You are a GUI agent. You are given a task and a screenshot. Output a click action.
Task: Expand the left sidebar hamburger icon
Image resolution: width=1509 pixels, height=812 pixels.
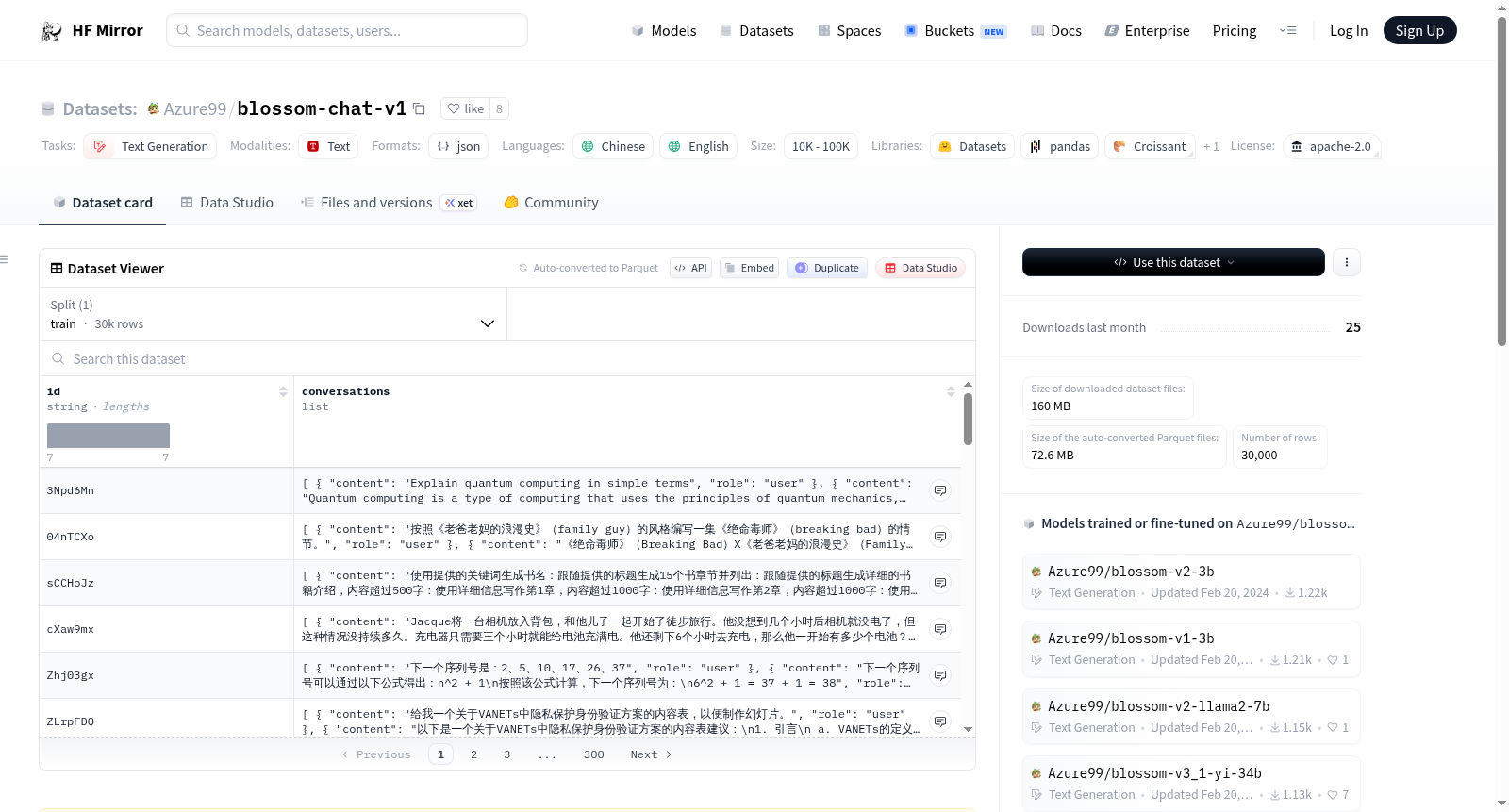pos(4,259)
